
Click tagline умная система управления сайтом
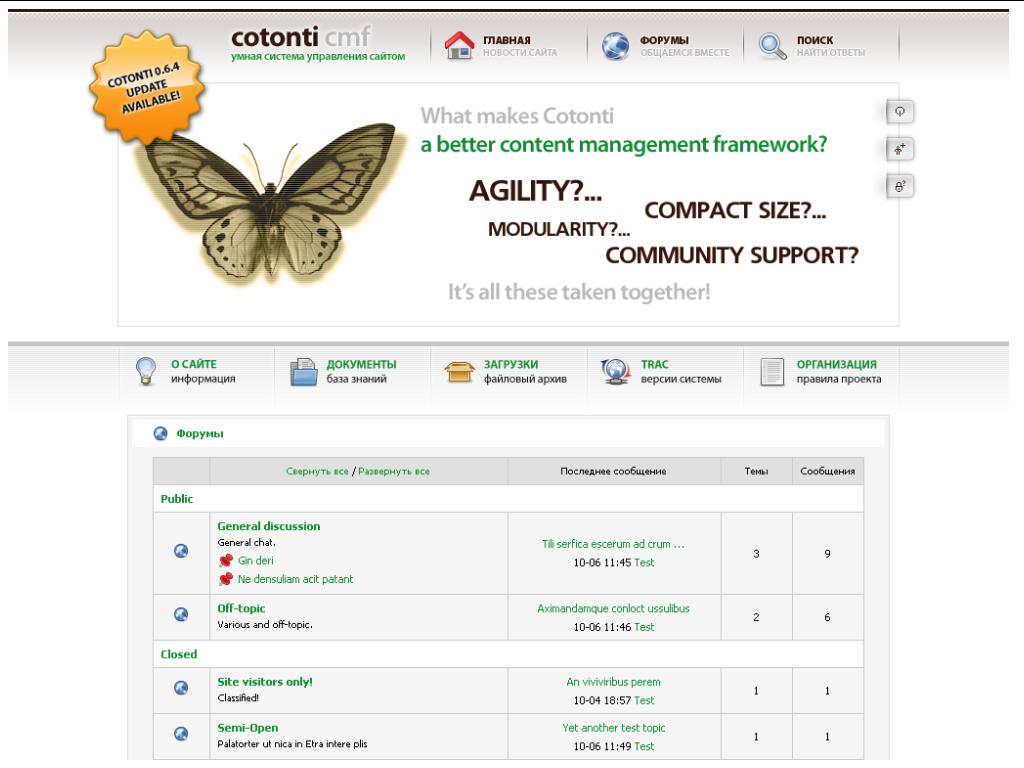tap(318, 56)
